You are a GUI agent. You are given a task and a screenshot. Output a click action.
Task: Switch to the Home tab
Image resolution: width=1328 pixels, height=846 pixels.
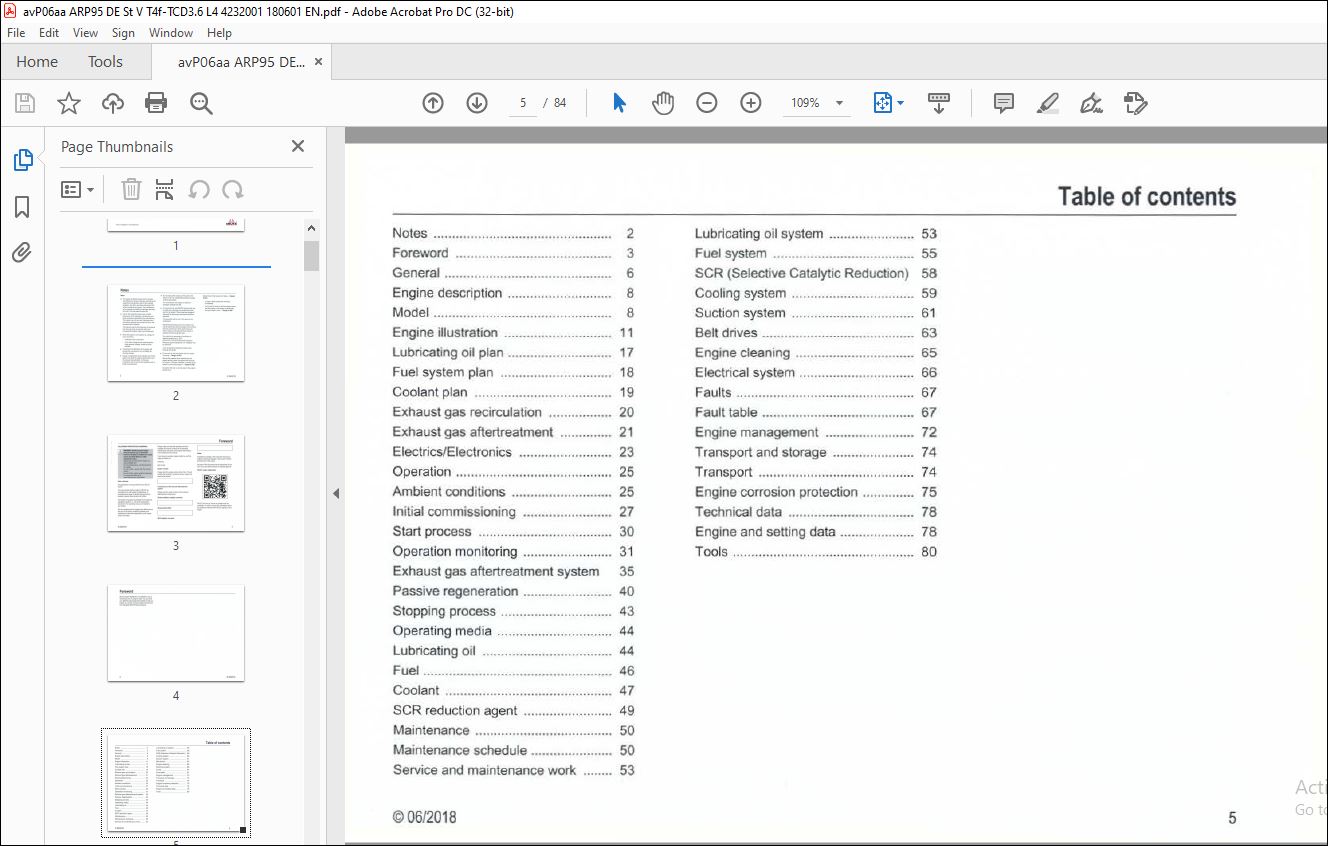click(37, 62)
